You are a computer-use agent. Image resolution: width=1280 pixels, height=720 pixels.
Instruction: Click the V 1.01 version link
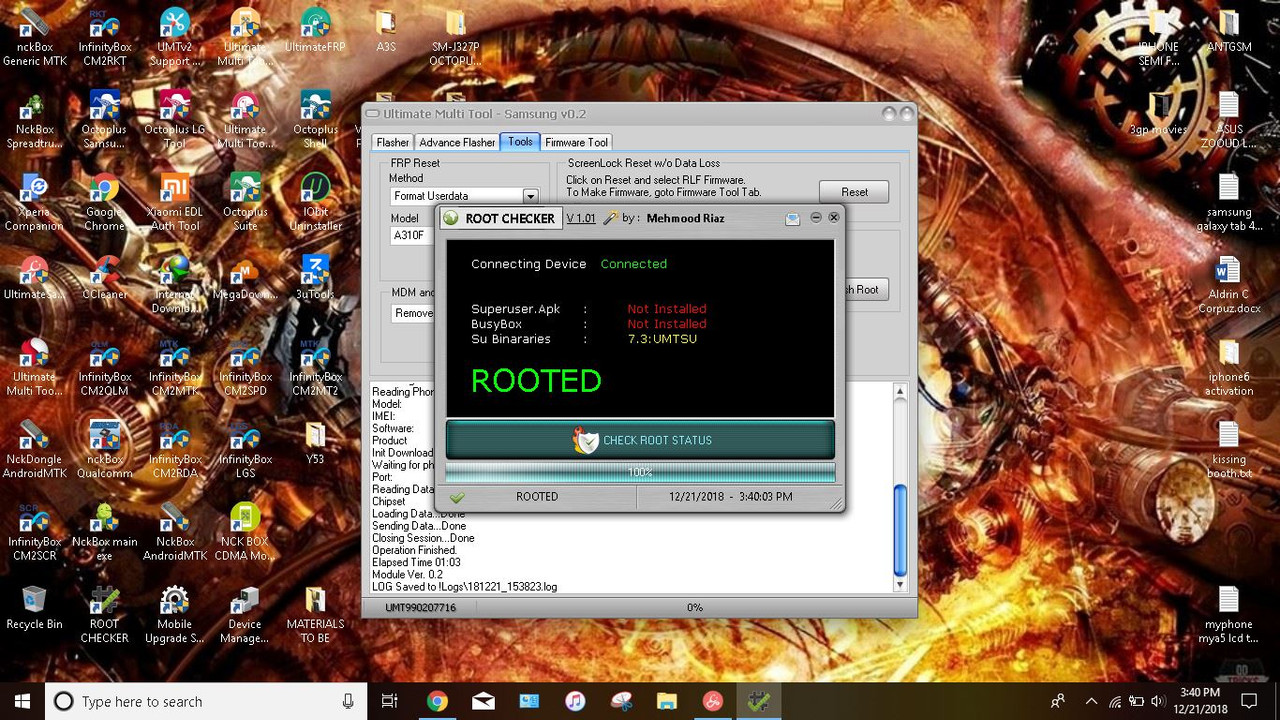point(581,218)
